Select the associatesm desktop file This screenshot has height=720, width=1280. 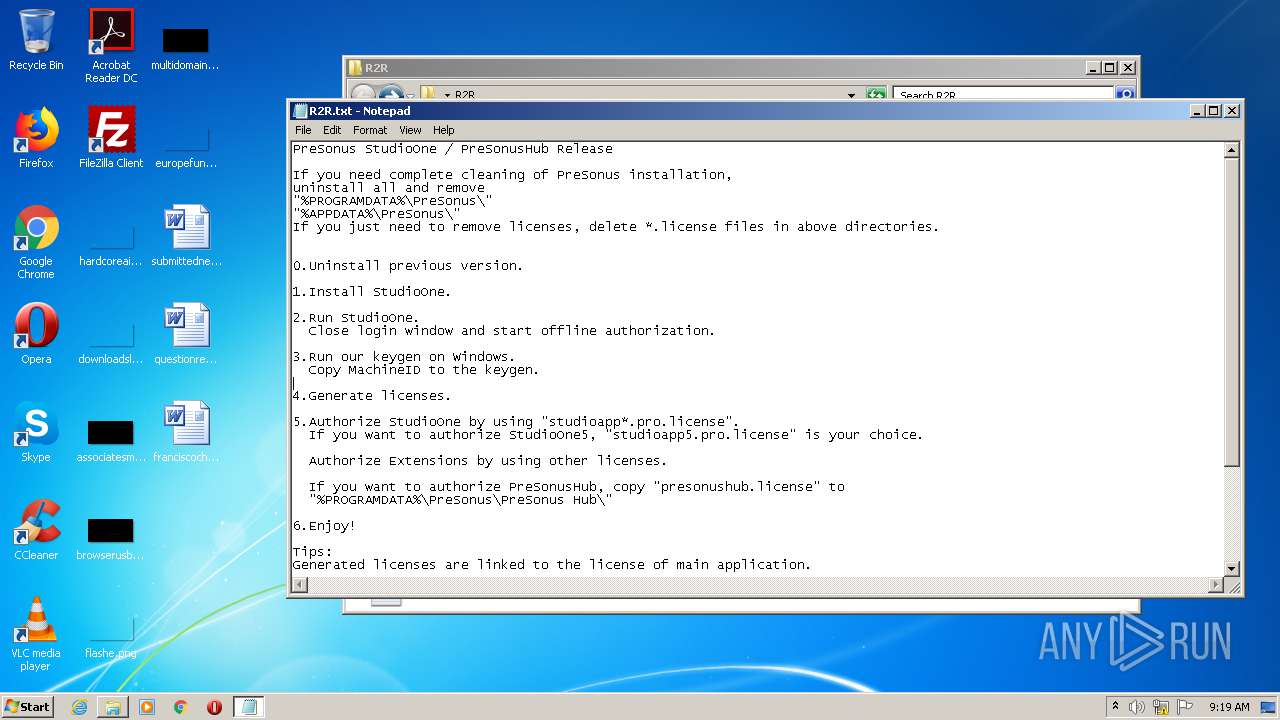111,440
